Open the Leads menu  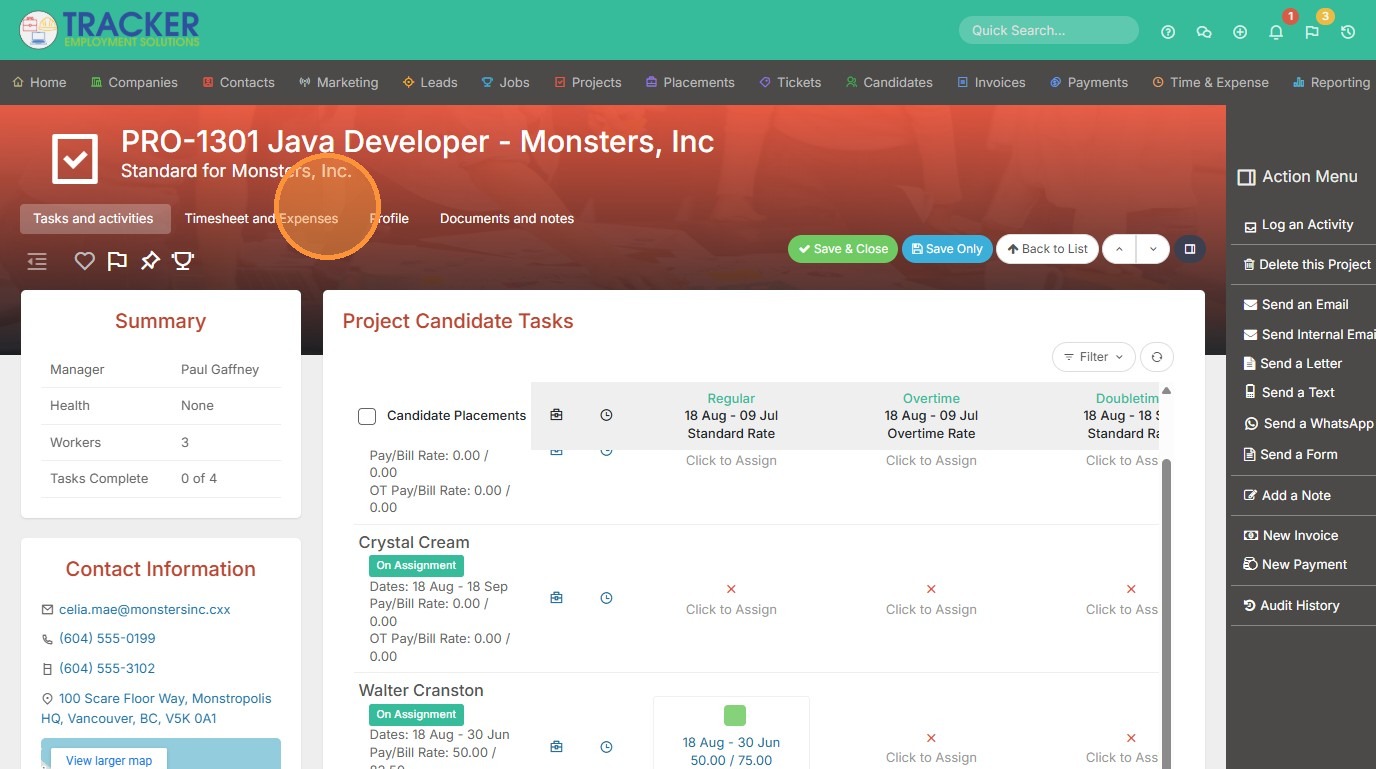point(430,83)
